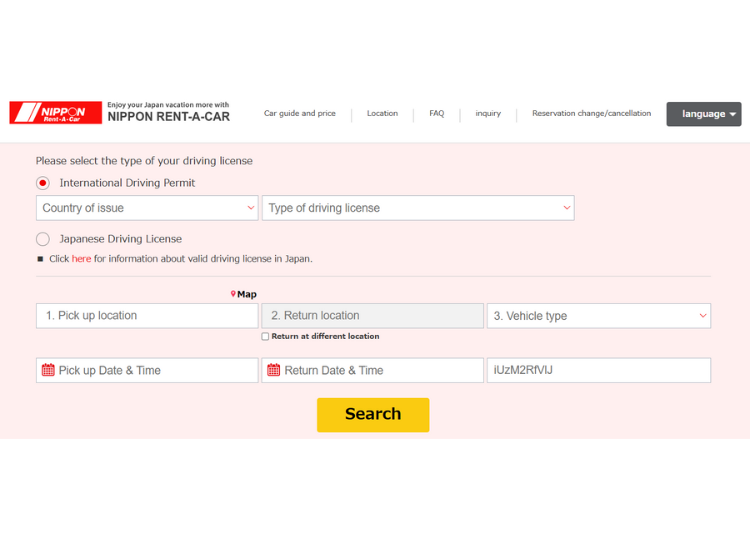Click the Pick up location field
The height and width of the screenshot is (536, 750).
[x=147, y=316]
